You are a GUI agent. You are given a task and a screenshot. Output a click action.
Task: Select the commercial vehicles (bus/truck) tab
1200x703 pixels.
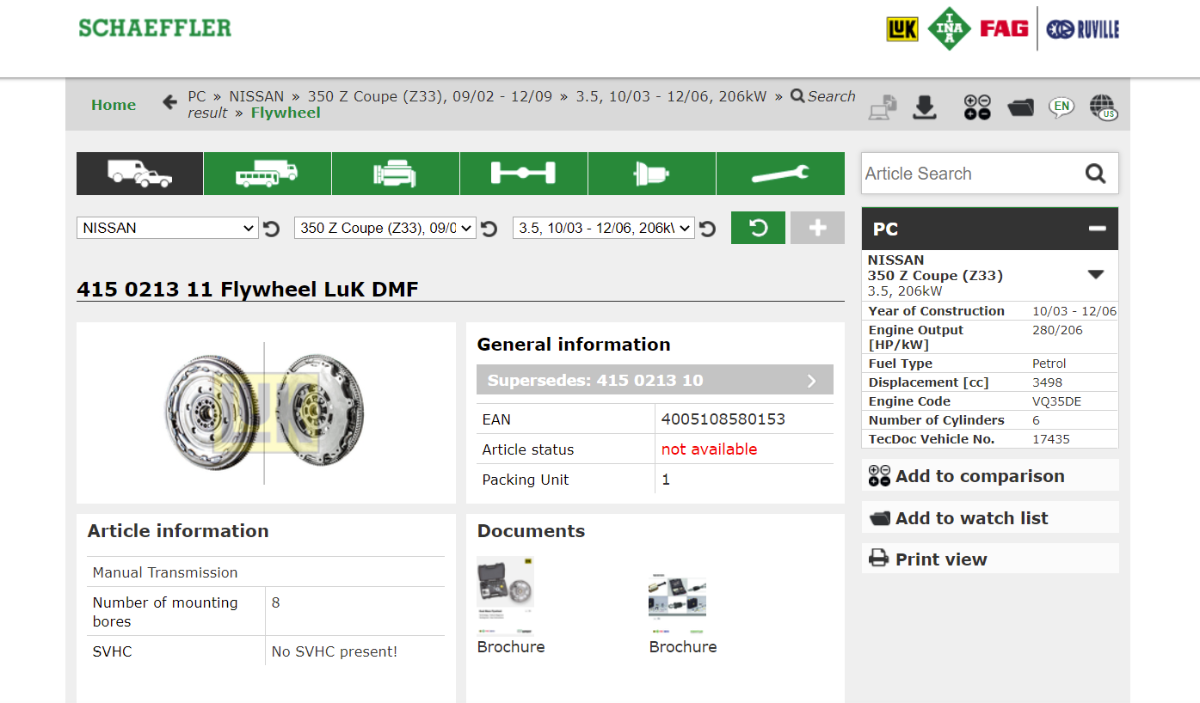coord(267,174)
